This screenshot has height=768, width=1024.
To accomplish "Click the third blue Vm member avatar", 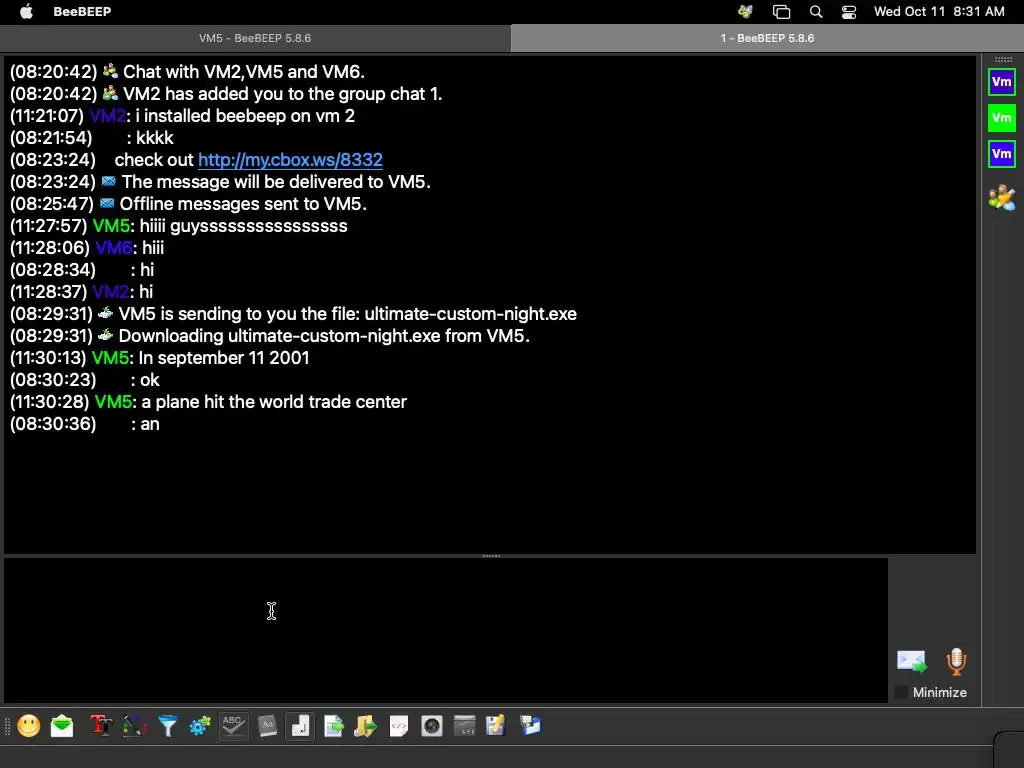I will tap(1002, 154).
